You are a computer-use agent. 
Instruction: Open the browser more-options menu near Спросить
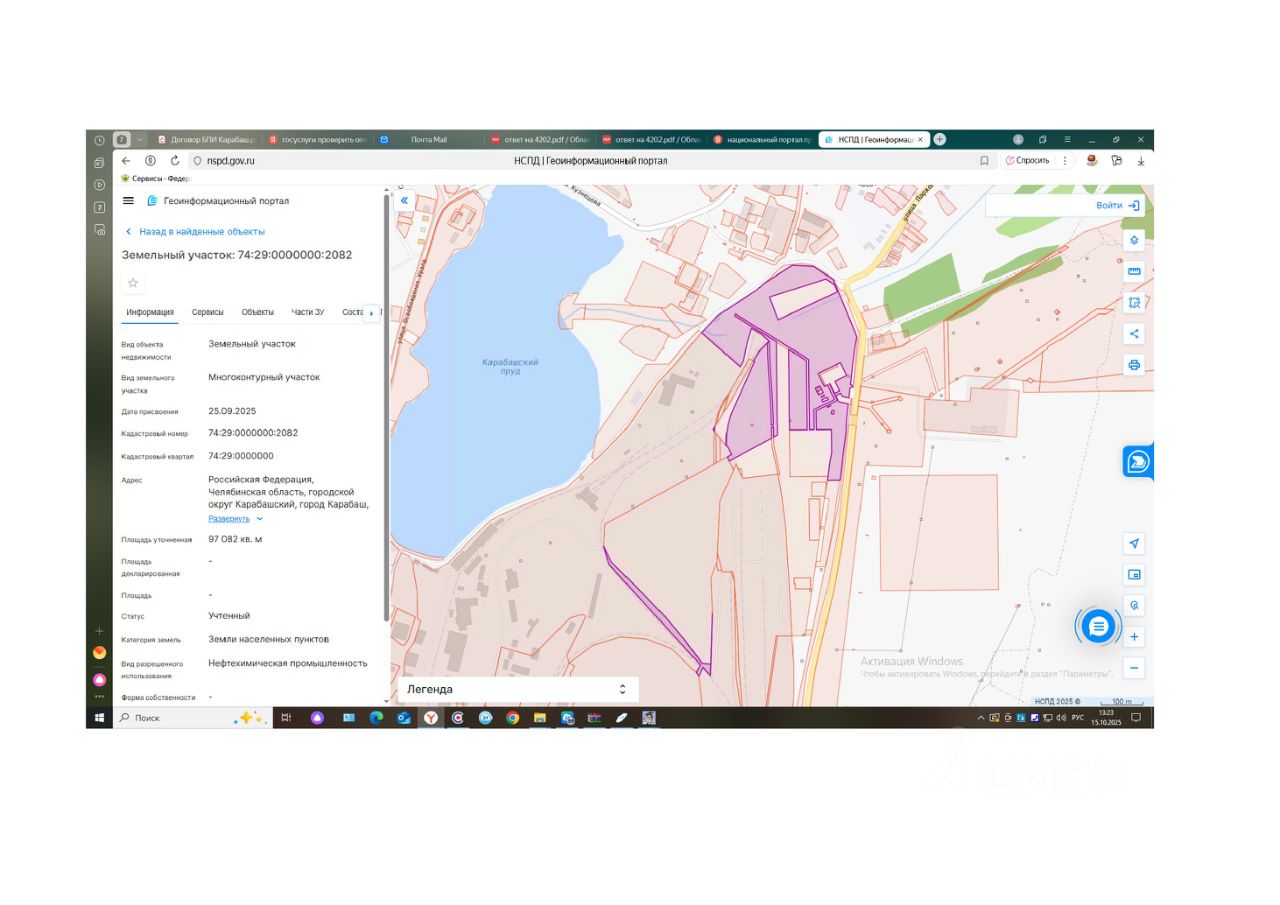[1065, 160]
